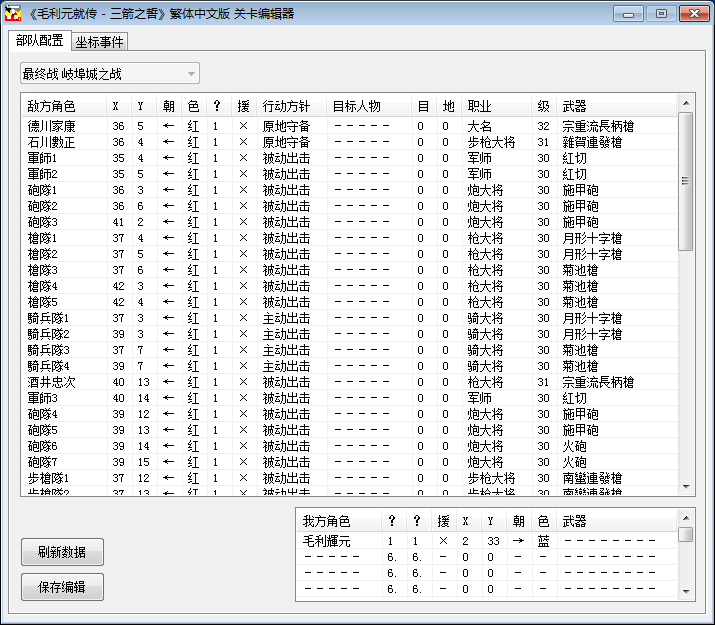Select the 騎兵隊2 row
Viewport: 715px width, 625px height.
pyautogui.click(x=349, y=334)
